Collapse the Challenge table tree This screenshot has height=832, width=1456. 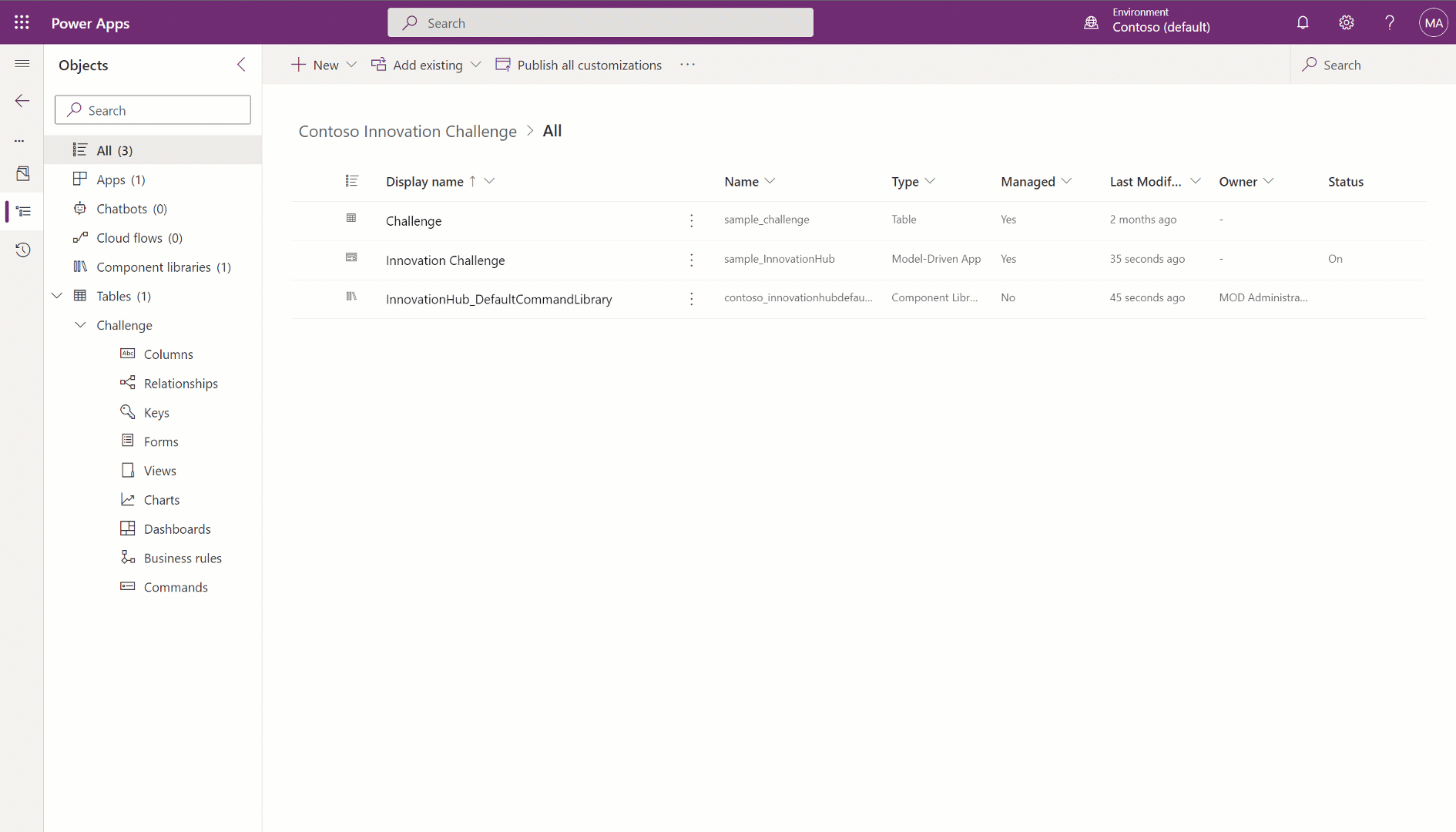(80, 324)
